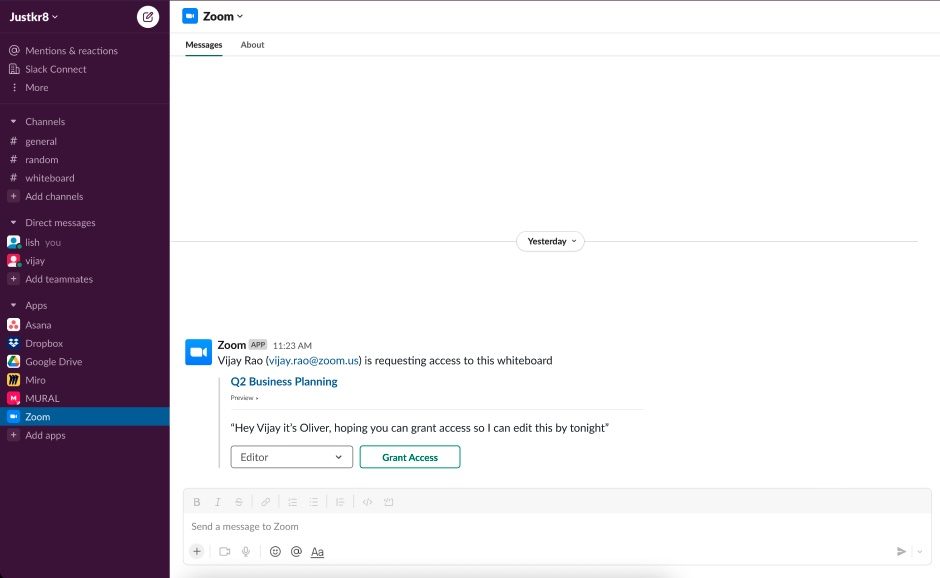Viewport: 940px width, 578px height.
Task: Open the Q2 Business Planning link
Action: [x=284, y=381]
